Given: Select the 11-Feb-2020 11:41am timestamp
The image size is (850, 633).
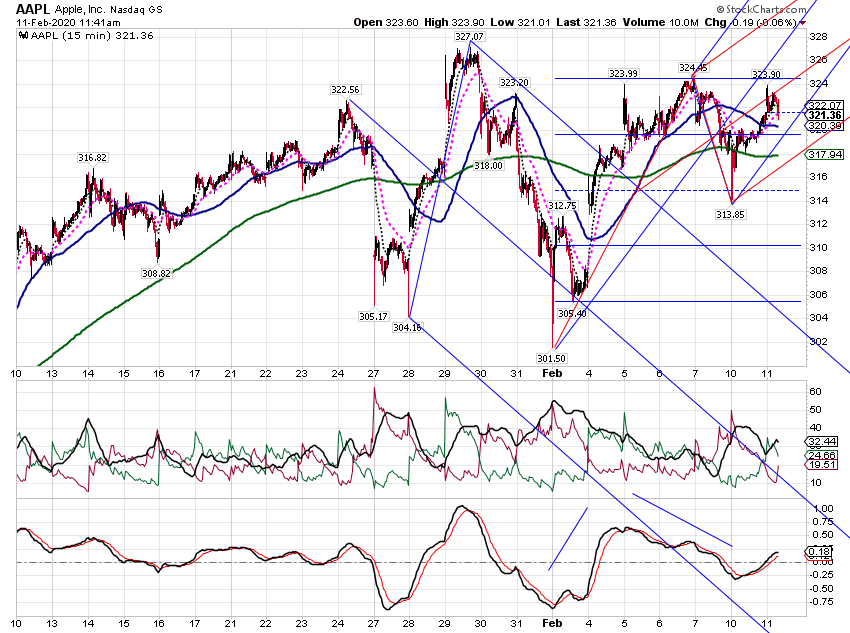Looking at the screenshot, I should click(68, 23).
